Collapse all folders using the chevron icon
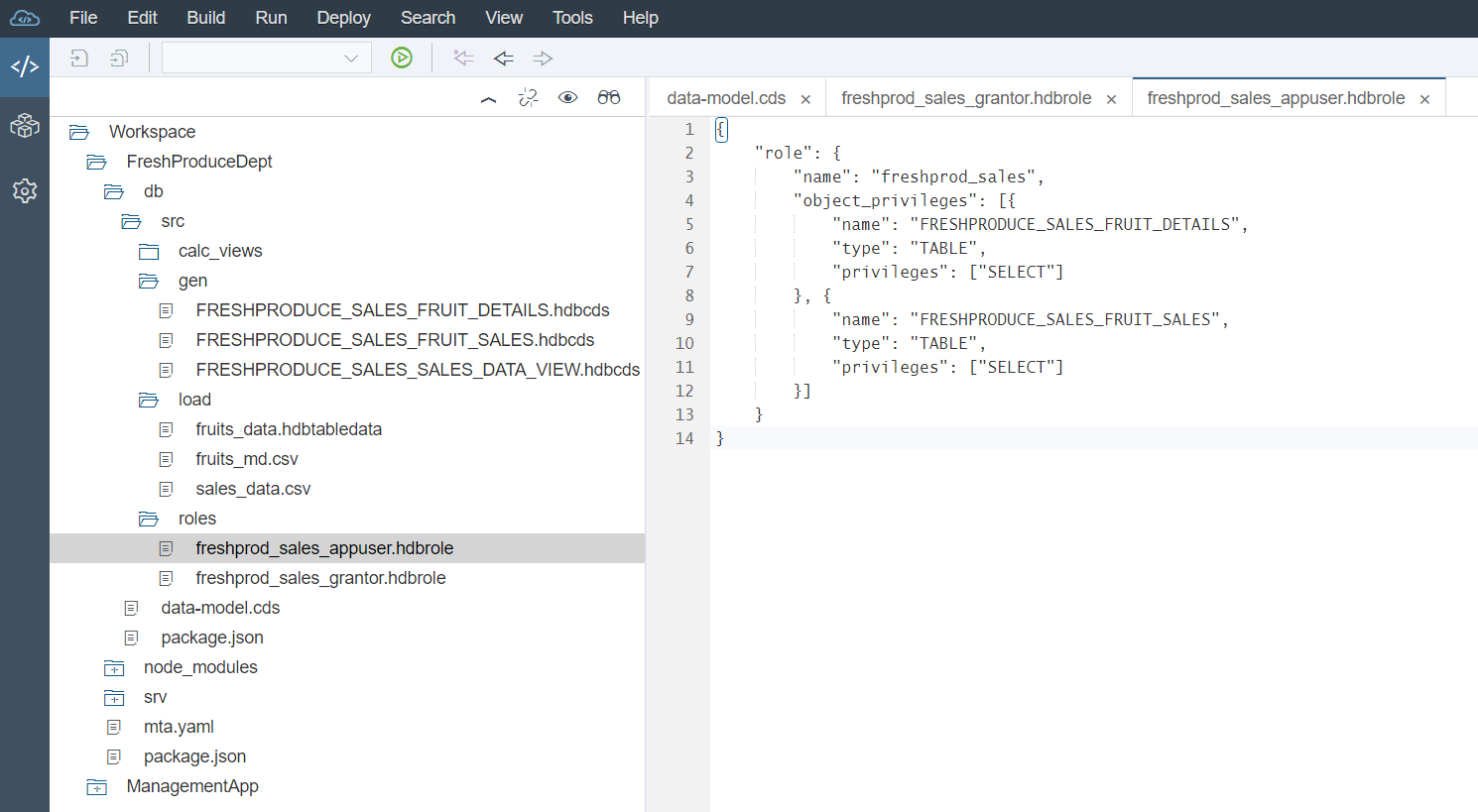Screen dimensions: 1478x812 pyautogui.click(x=488, y=98)
